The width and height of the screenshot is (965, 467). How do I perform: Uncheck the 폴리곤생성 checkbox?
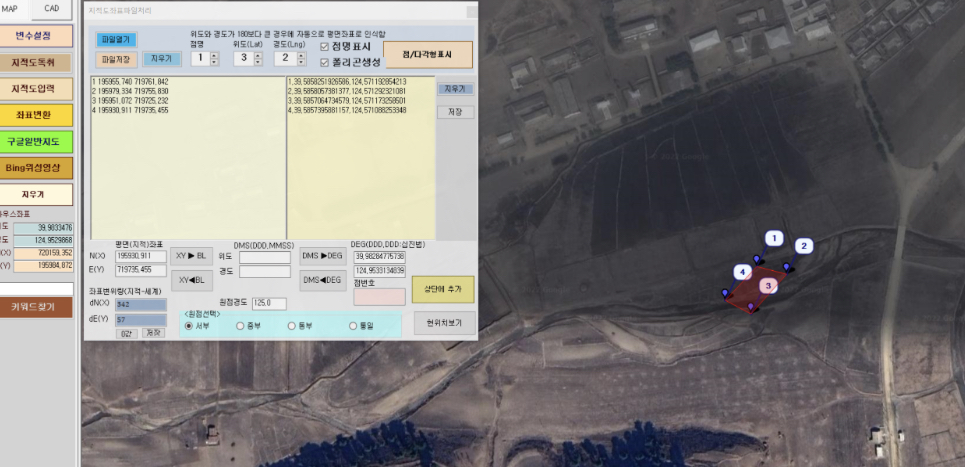(x=324, y=62)
